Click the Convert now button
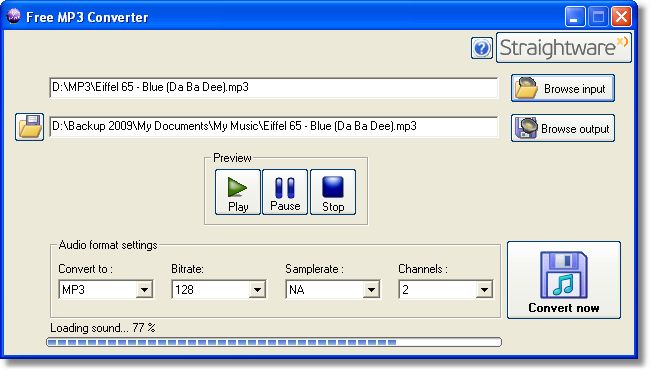The image size is (650, 371). tap(564, 280)
